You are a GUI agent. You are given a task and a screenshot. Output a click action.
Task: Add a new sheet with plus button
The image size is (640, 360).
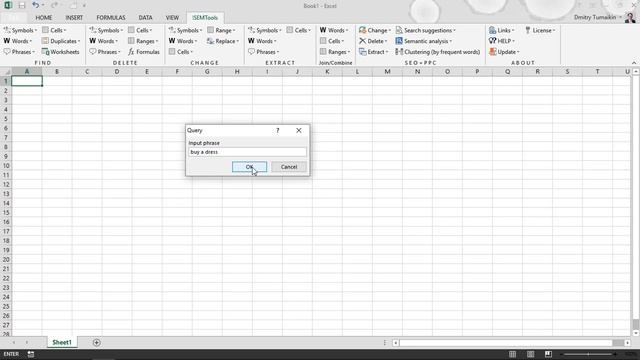[x=96, y=342]
